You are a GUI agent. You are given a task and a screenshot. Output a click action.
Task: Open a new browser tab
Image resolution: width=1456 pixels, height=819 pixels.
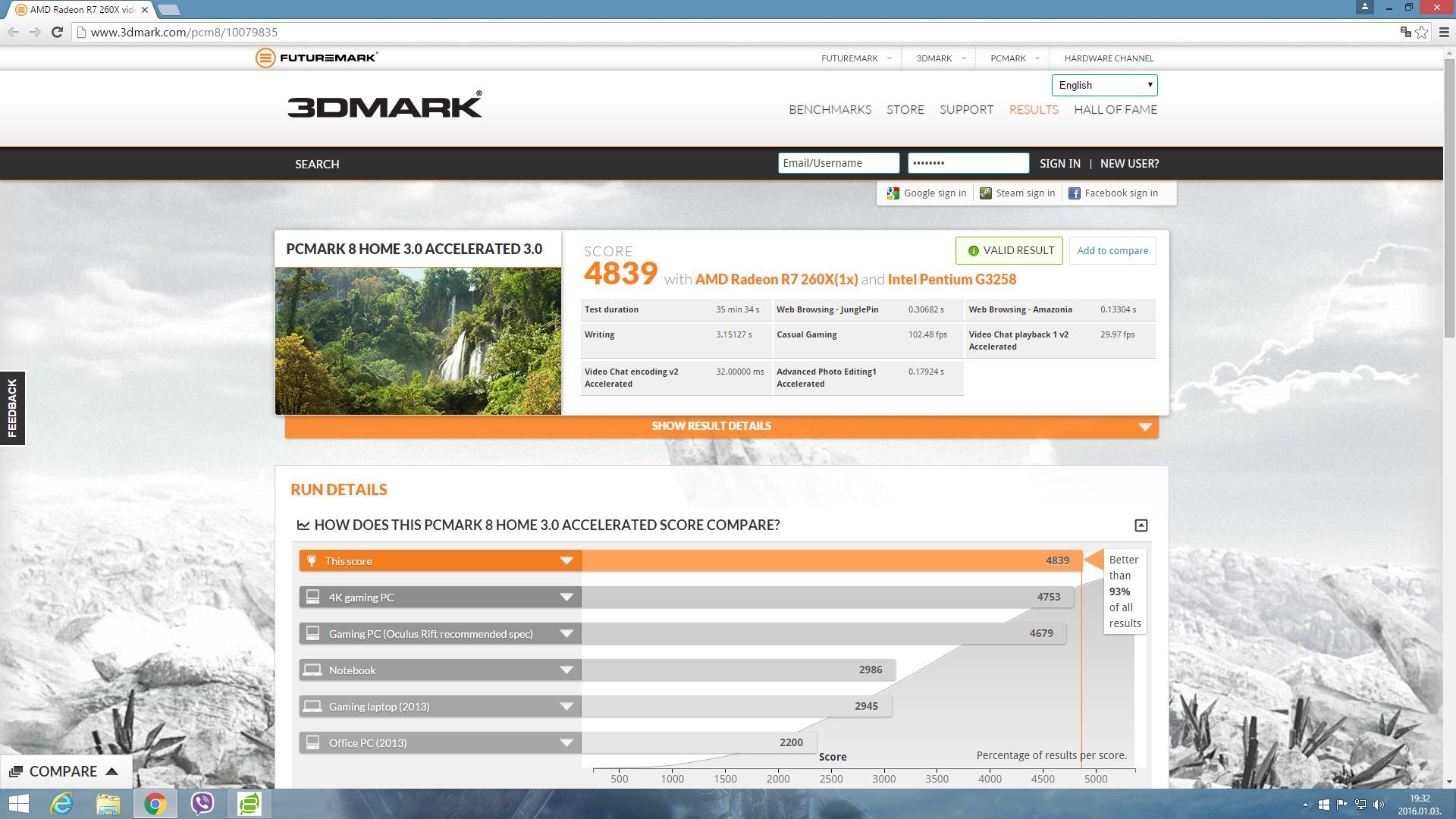(x=169, y=10)
